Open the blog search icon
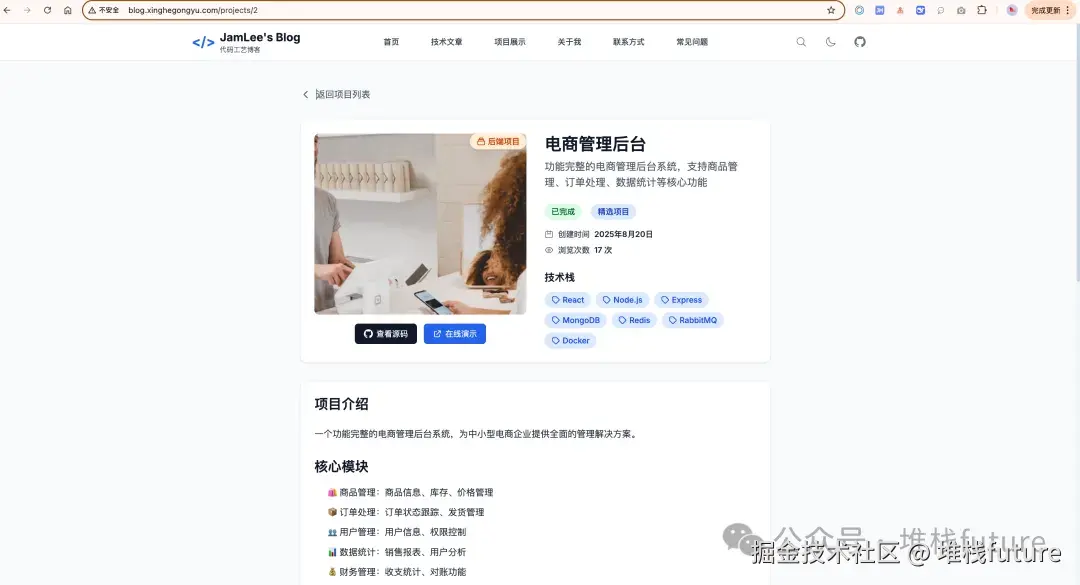The image size is (1080, 585). [801, 42]
